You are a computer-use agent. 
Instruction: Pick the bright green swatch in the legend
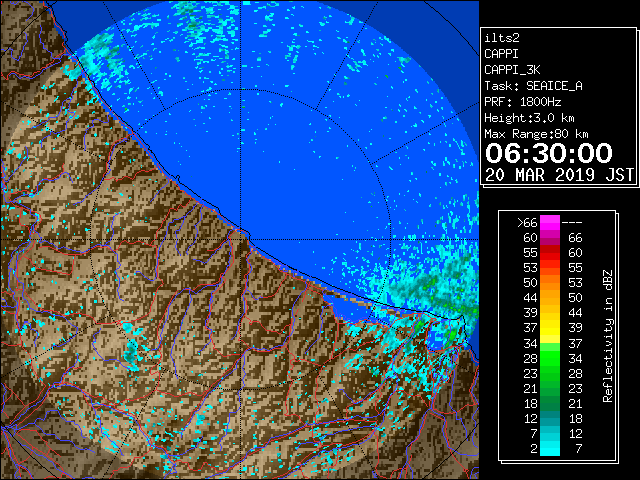pyautogui.click(x=550, y=358)
